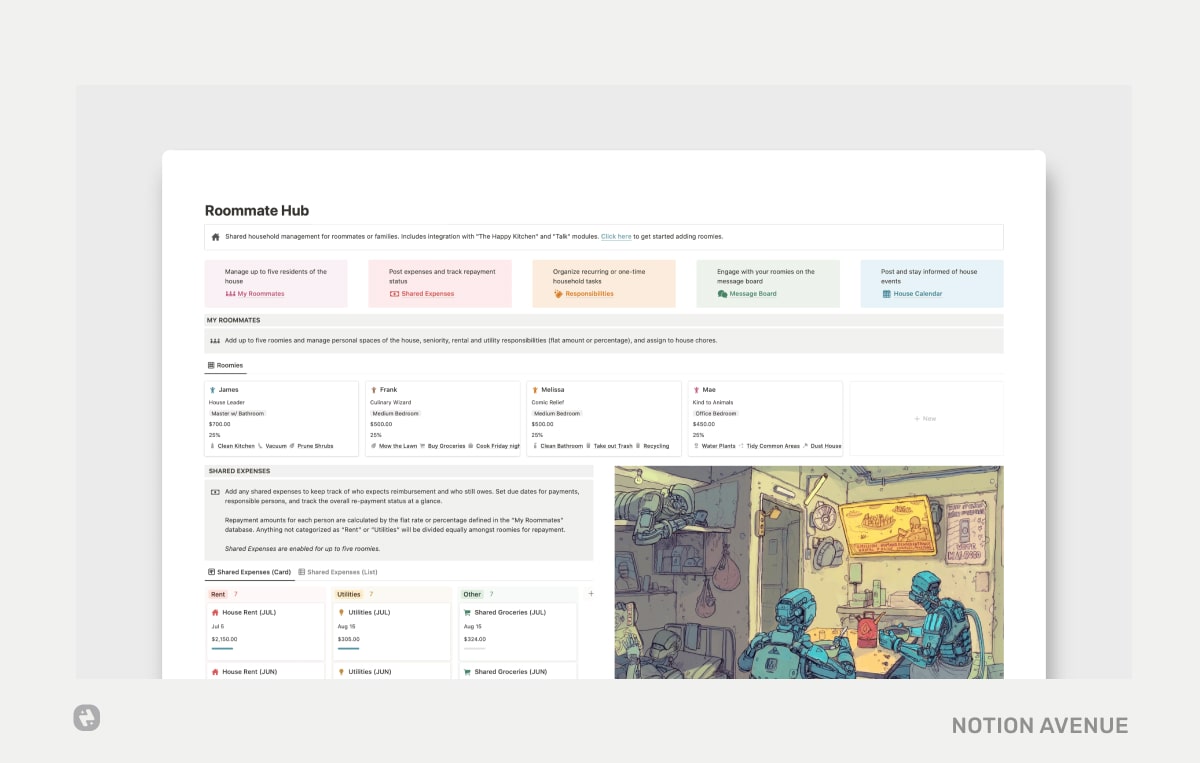1200x763 pixels.
Task: Click the My Roommates people icon
Action: (x=230, y=294)
